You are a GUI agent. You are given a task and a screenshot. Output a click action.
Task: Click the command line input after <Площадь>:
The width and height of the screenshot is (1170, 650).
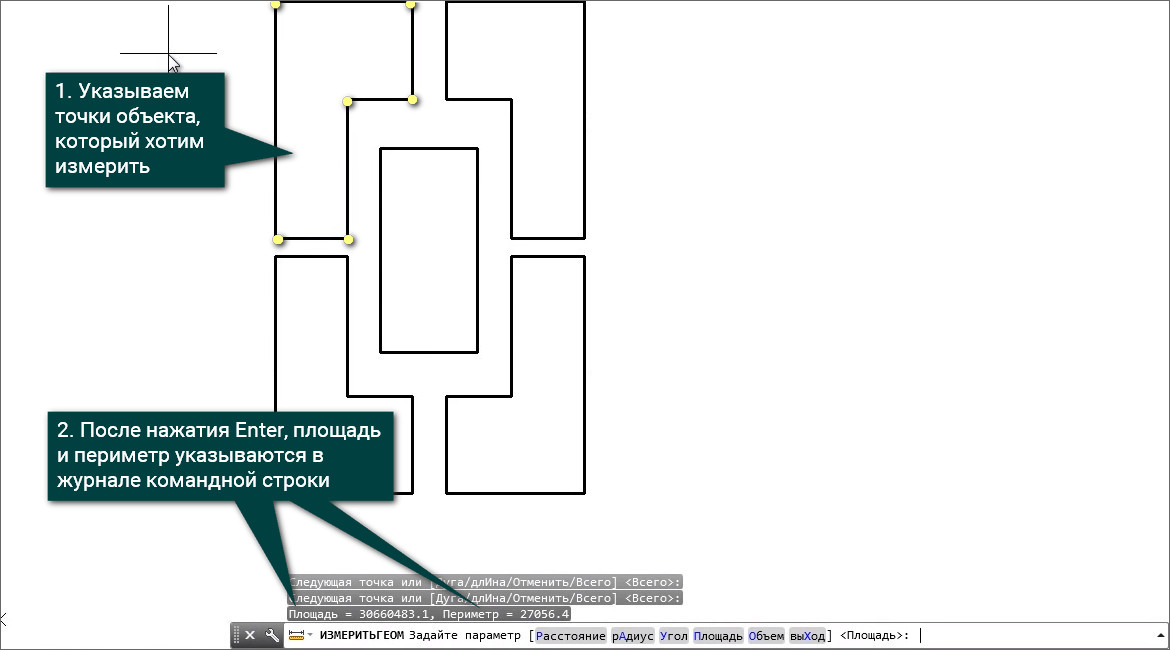tap(1033, 636)
